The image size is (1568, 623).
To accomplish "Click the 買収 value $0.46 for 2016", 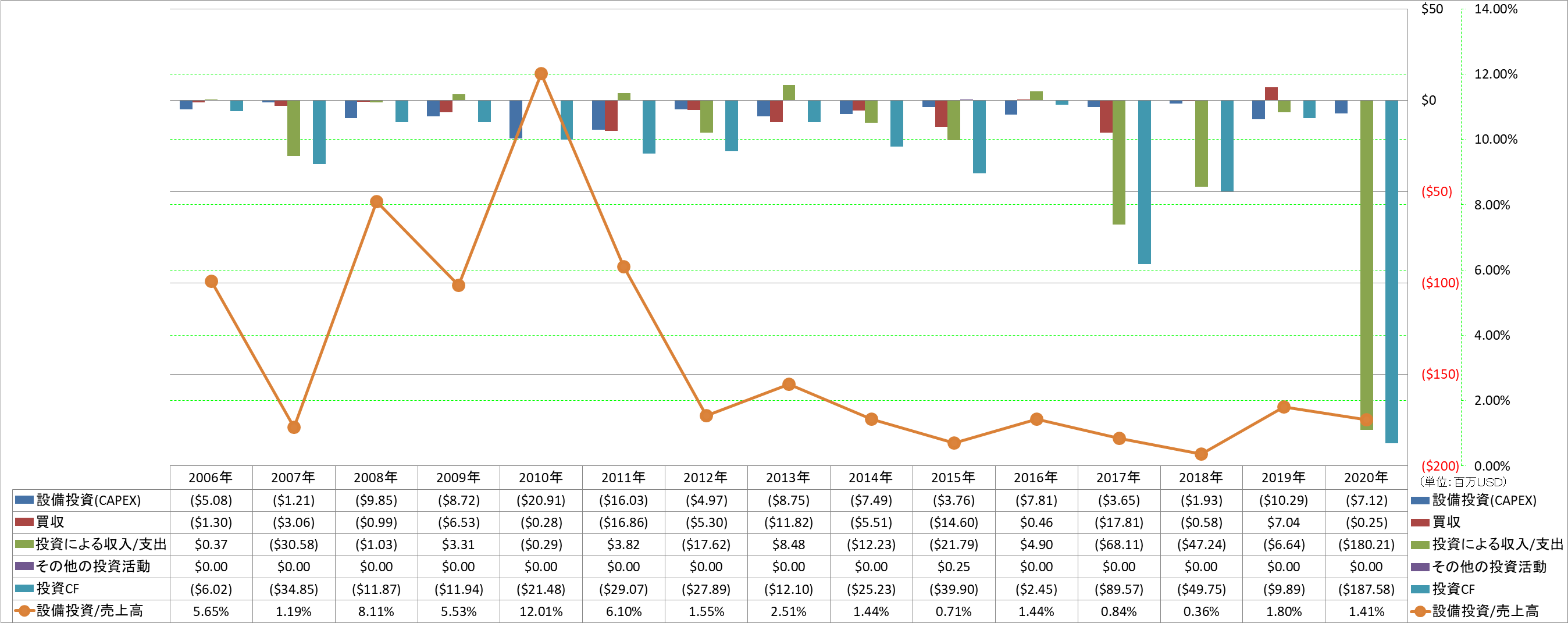I will tap(1036, 522).
